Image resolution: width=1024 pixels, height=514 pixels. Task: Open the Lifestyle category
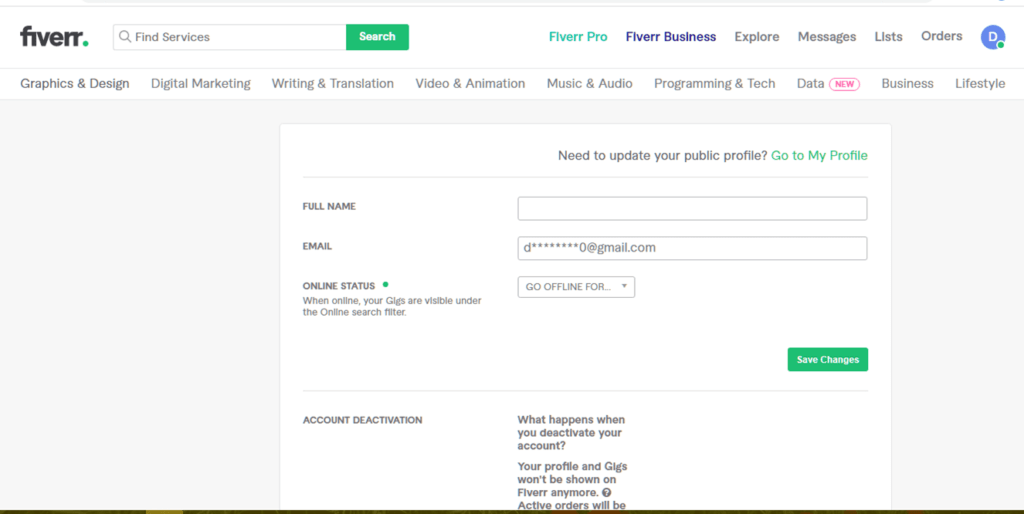pyautogui.click(x=980, y=84)
